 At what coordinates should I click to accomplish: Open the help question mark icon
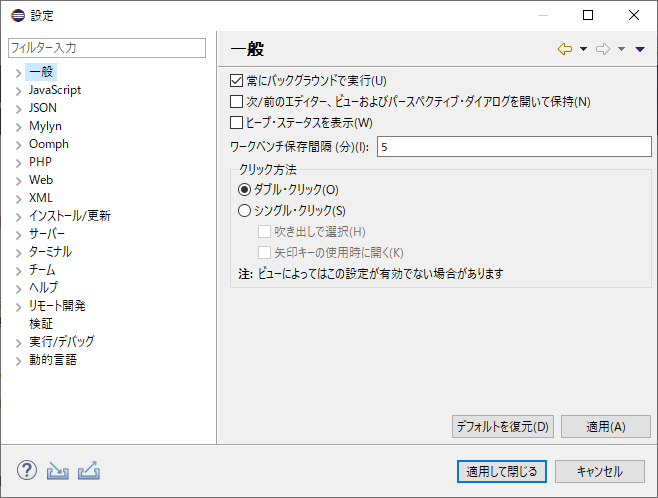coord(27,470)
